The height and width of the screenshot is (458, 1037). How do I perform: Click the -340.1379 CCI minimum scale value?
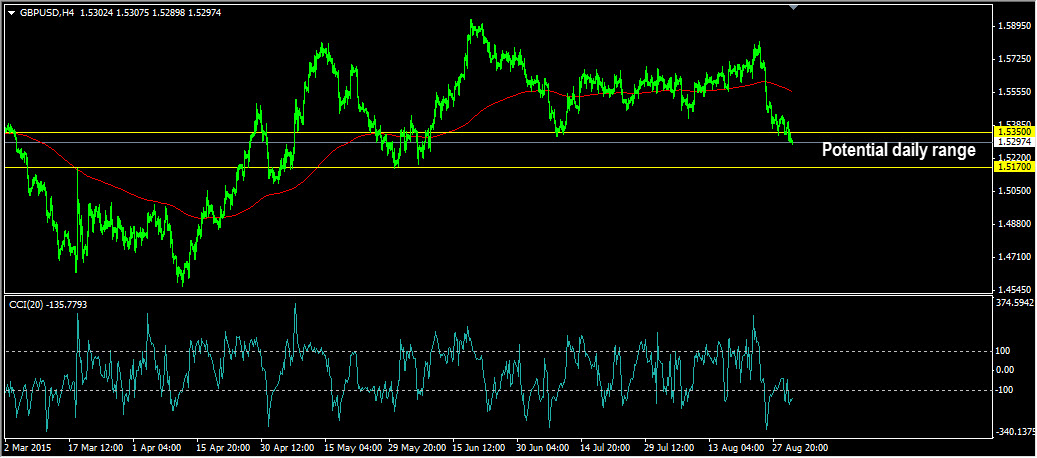(x=1015, y=432)
